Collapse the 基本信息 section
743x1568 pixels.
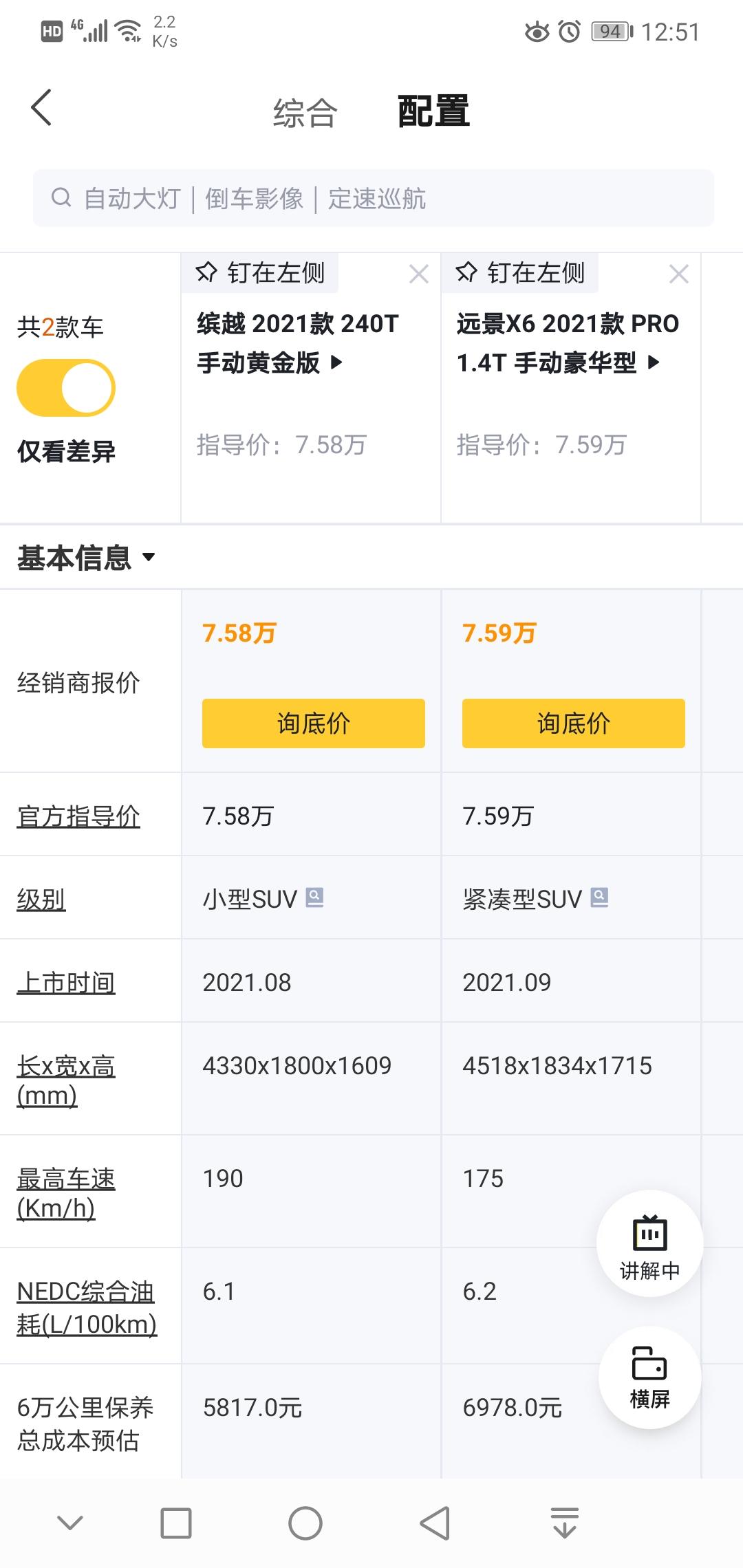click(86, 557)
